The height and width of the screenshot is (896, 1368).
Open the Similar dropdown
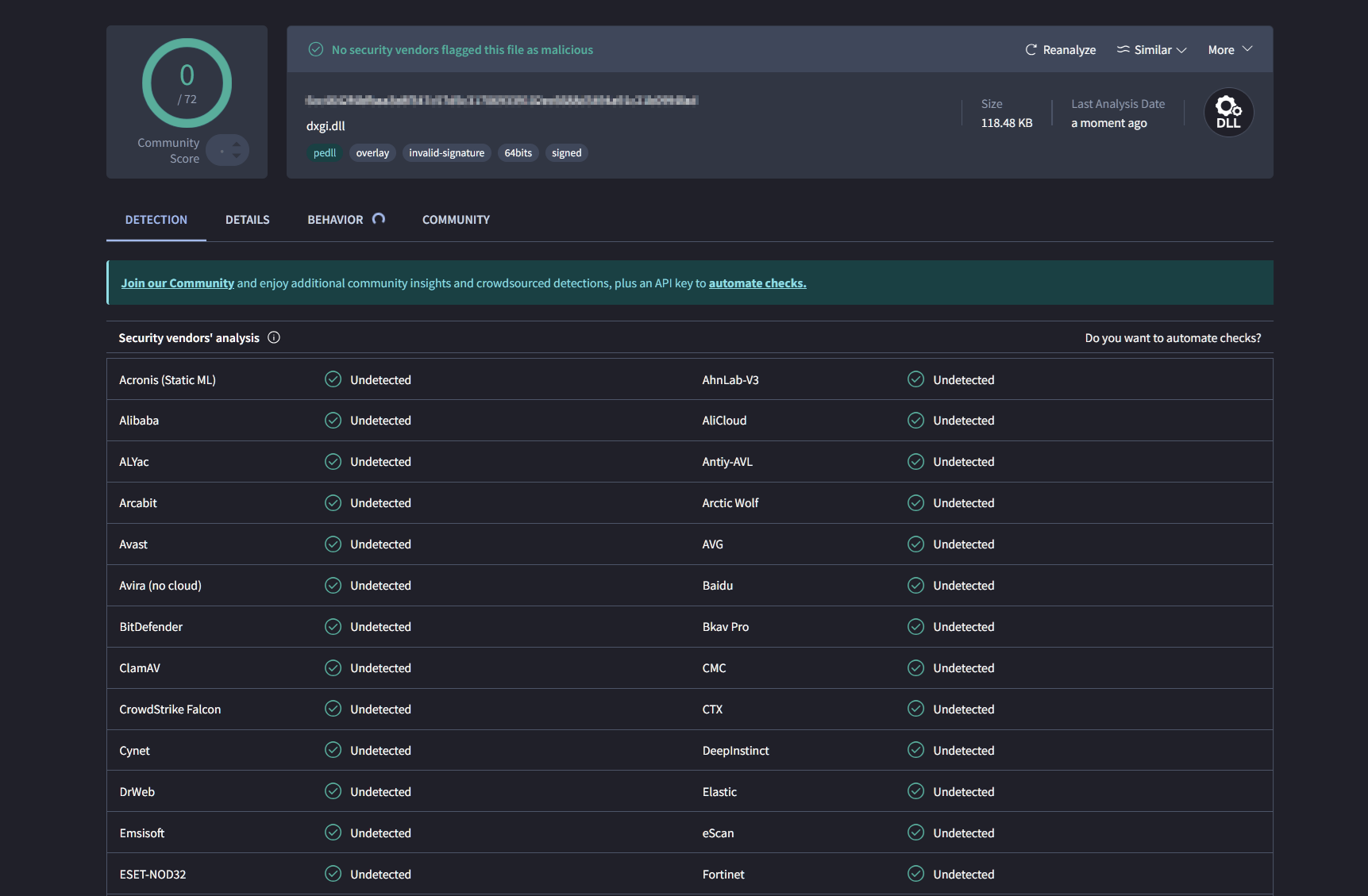click(1151, 49)
